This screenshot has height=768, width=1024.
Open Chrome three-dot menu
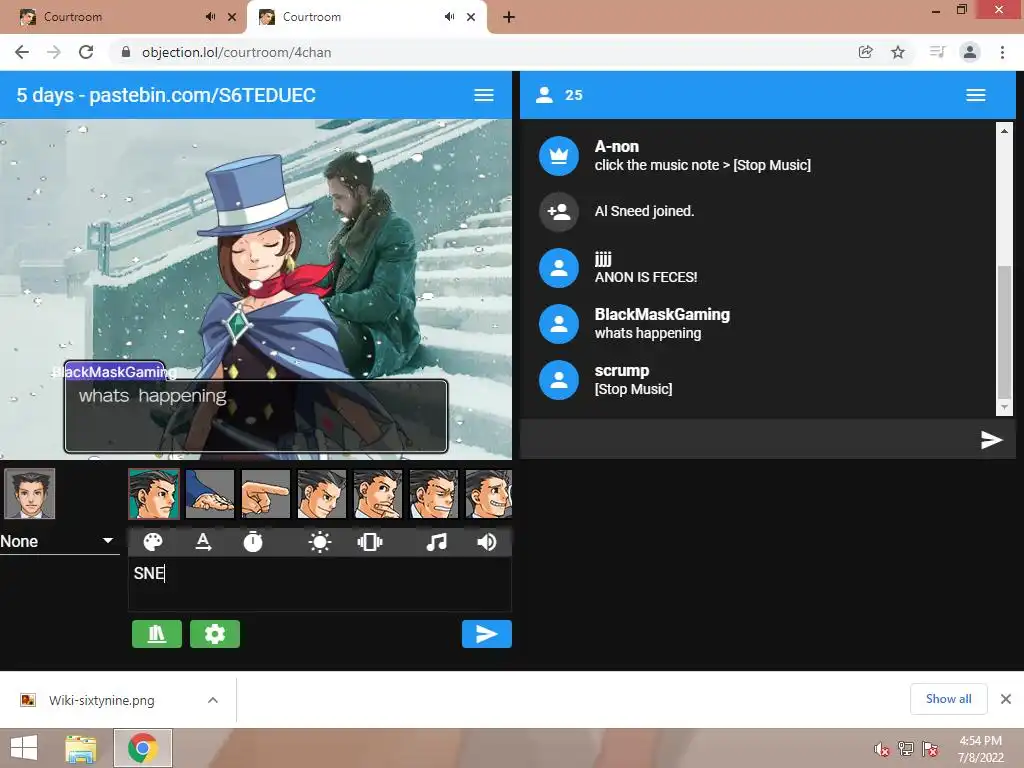(1002, 52)
